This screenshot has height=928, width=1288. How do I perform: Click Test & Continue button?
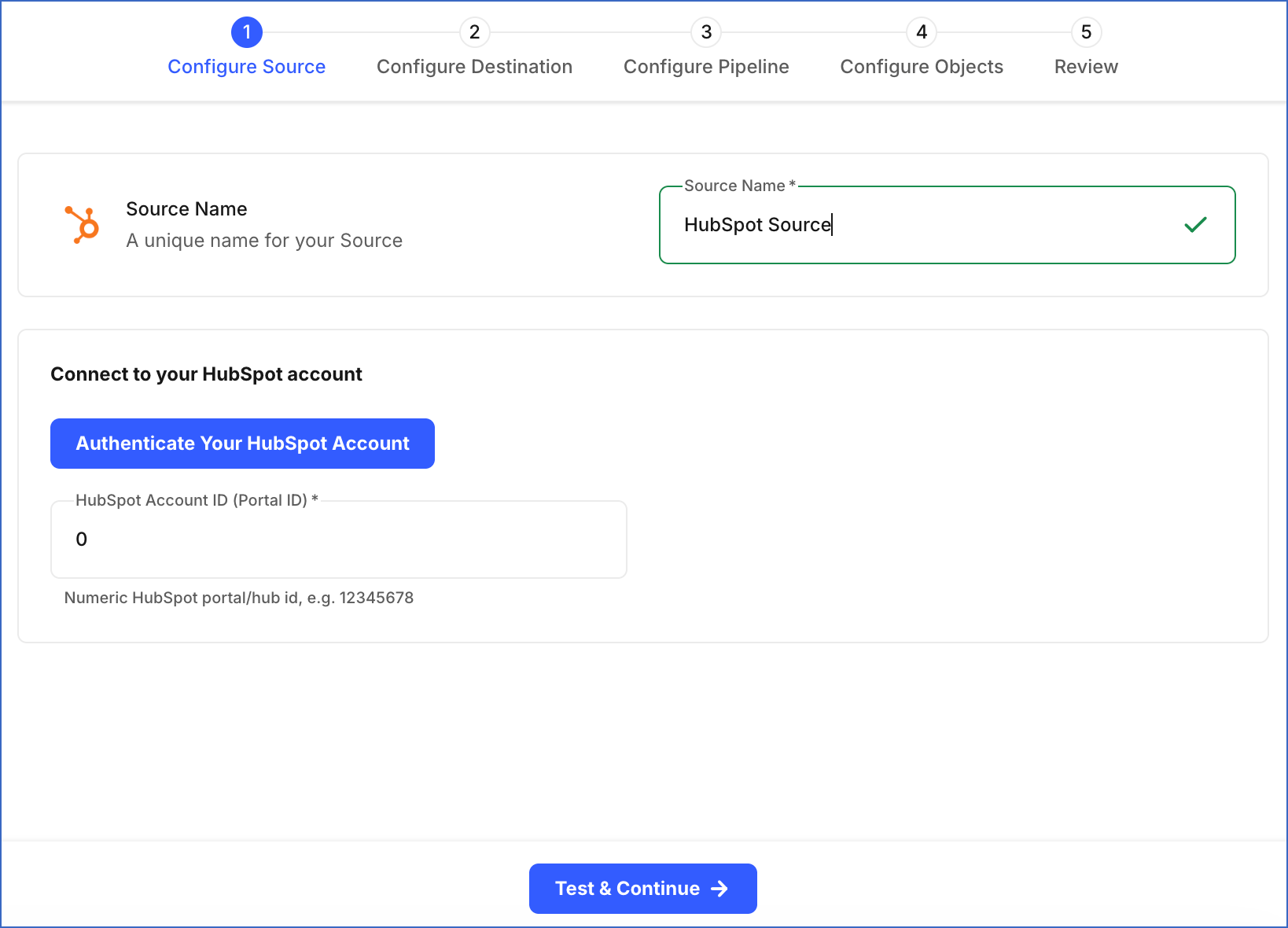point(643,889)
